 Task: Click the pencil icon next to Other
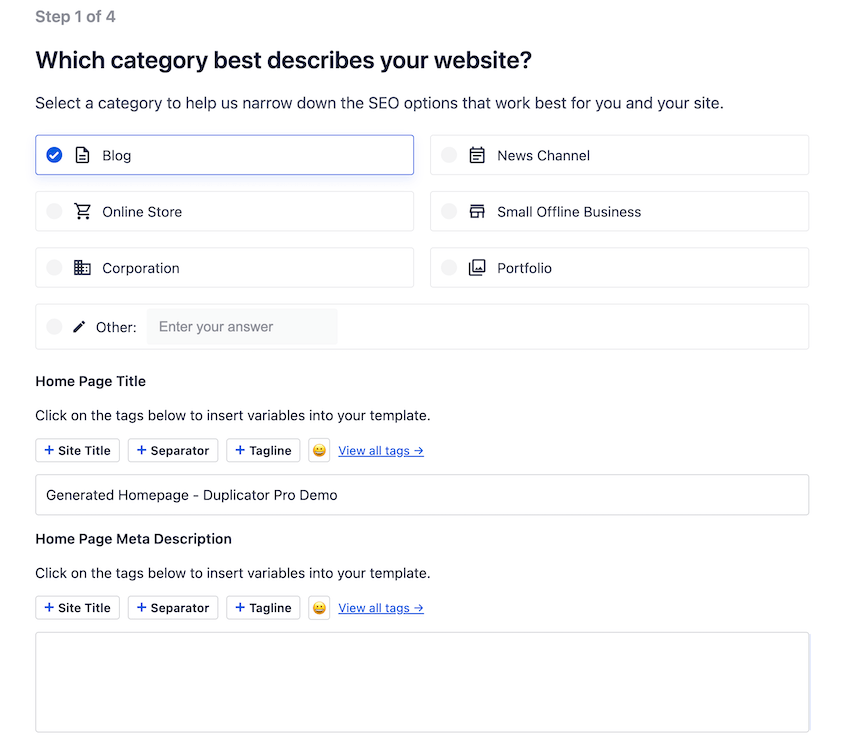[80, 327]
